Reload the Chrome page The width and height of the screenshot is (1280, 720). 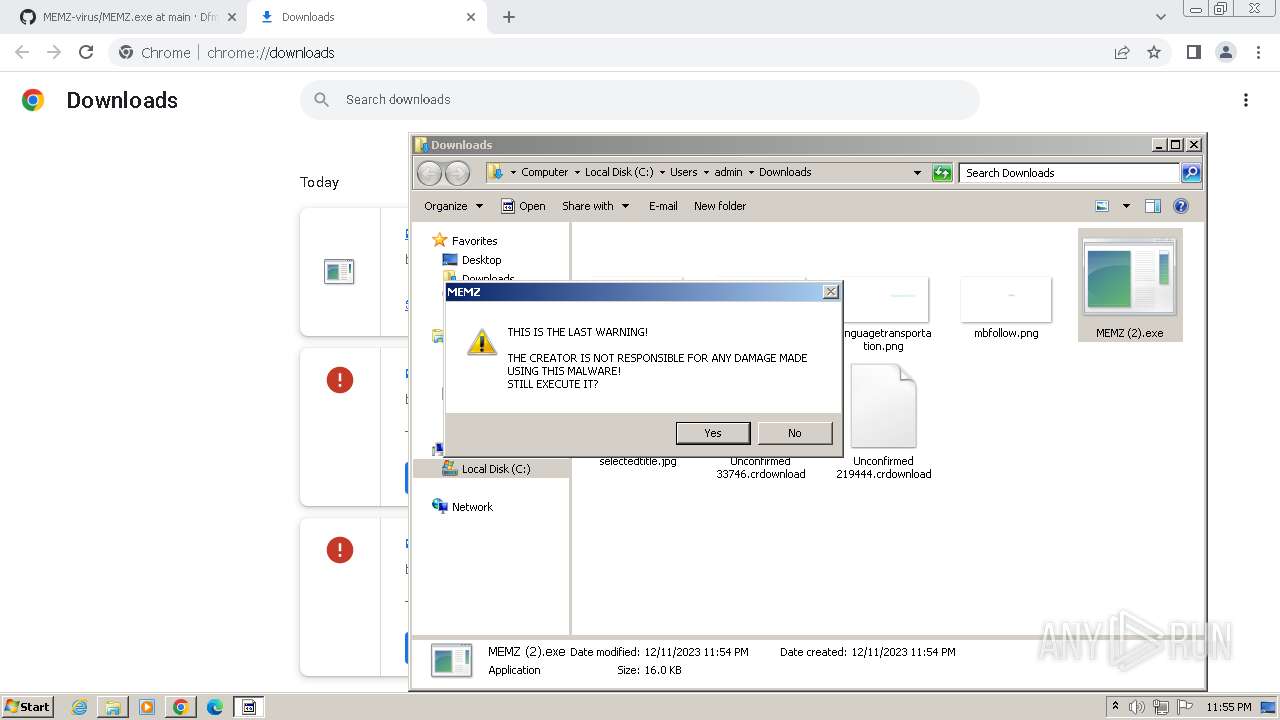pyautogui.click(x=86, y=53)
